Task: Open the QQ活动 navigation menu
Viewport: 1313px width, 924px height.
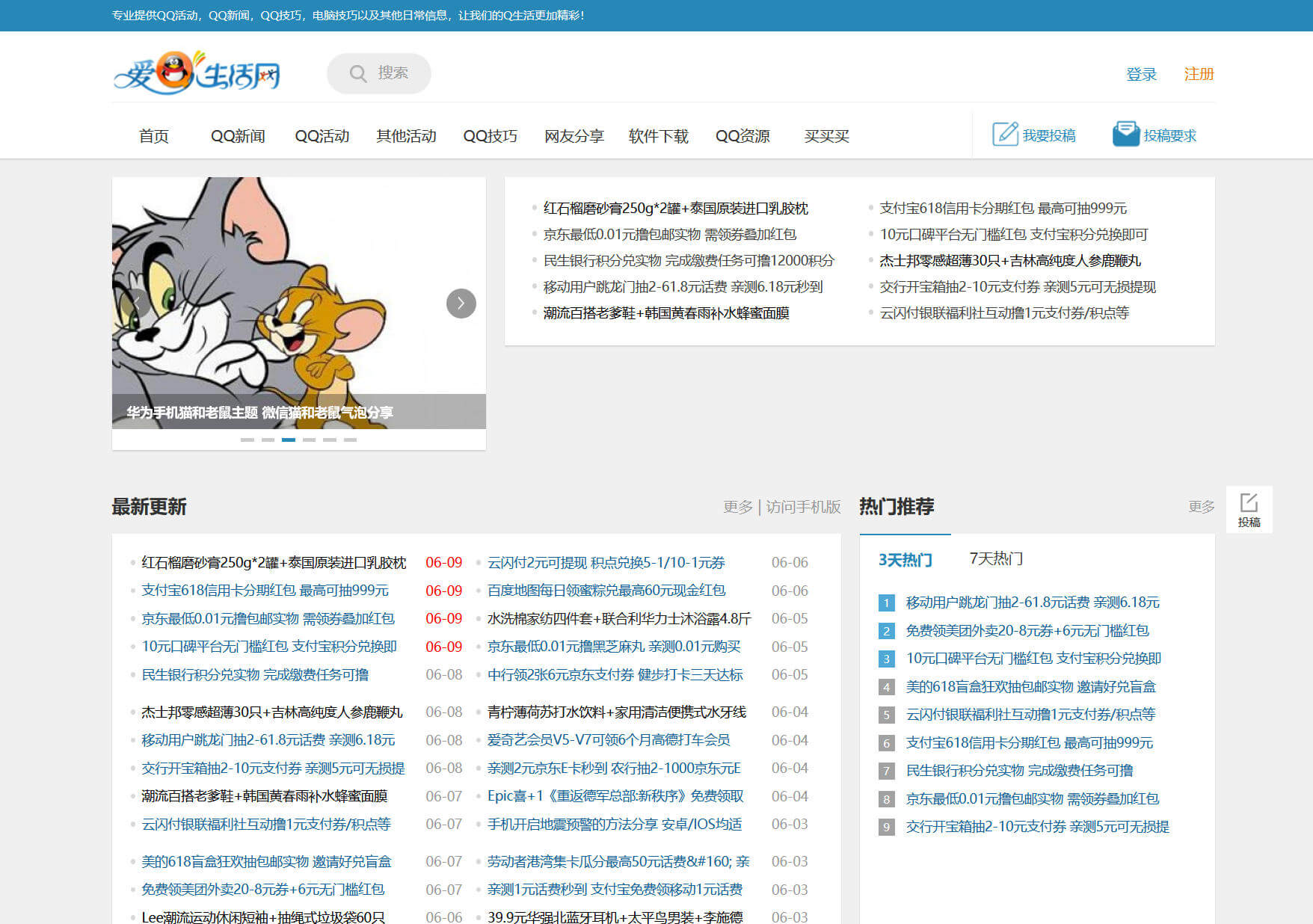Action: click(322, 135)
